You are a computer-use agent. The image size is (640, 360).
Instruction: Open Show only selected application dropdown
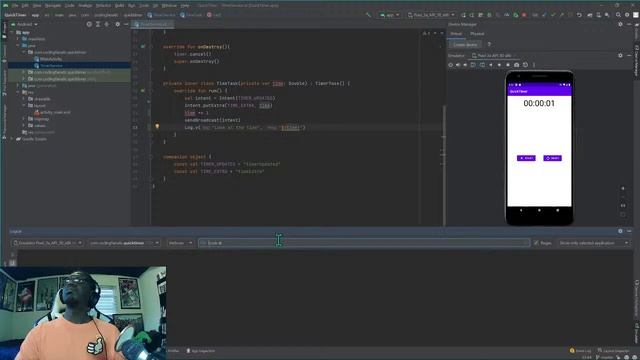(593, 243)
